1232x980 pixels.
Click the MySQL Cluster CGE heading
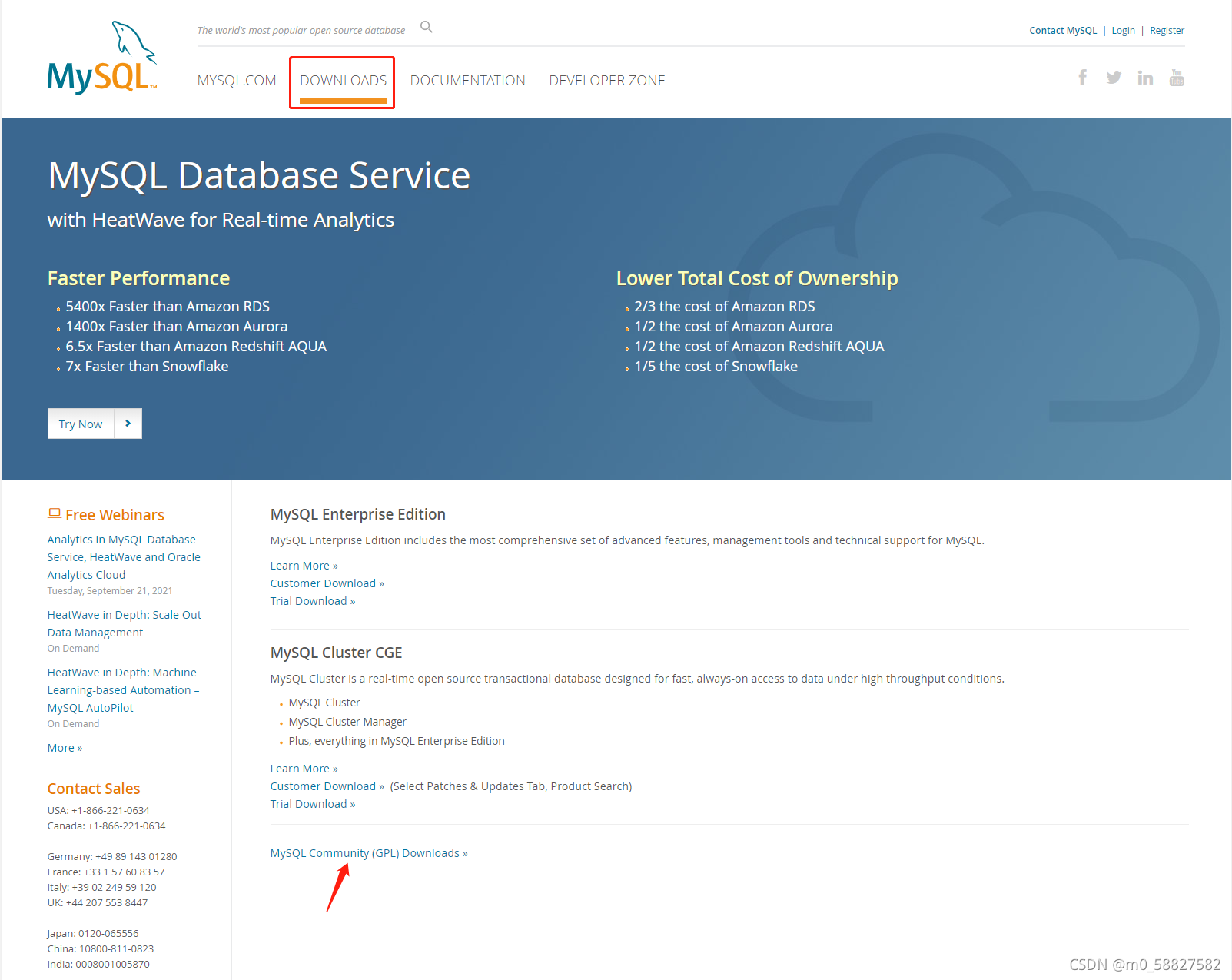click(x=336, y=653)
